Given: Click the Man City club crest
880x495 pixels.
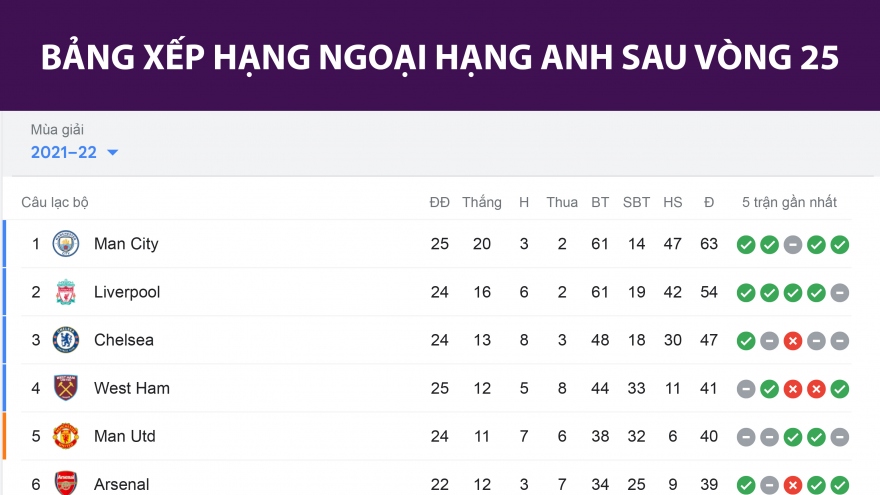Looking at the screenshot, I should click(x=66, y=244).
